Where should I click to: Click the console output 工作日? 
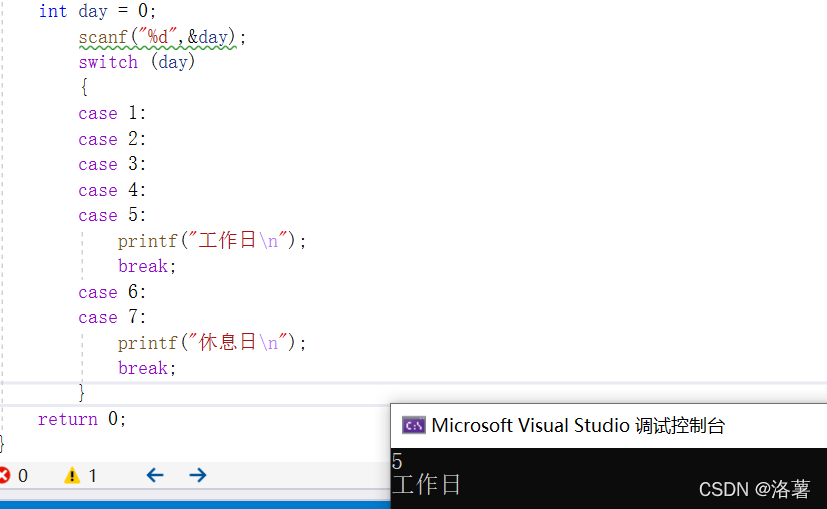(426, 484)
